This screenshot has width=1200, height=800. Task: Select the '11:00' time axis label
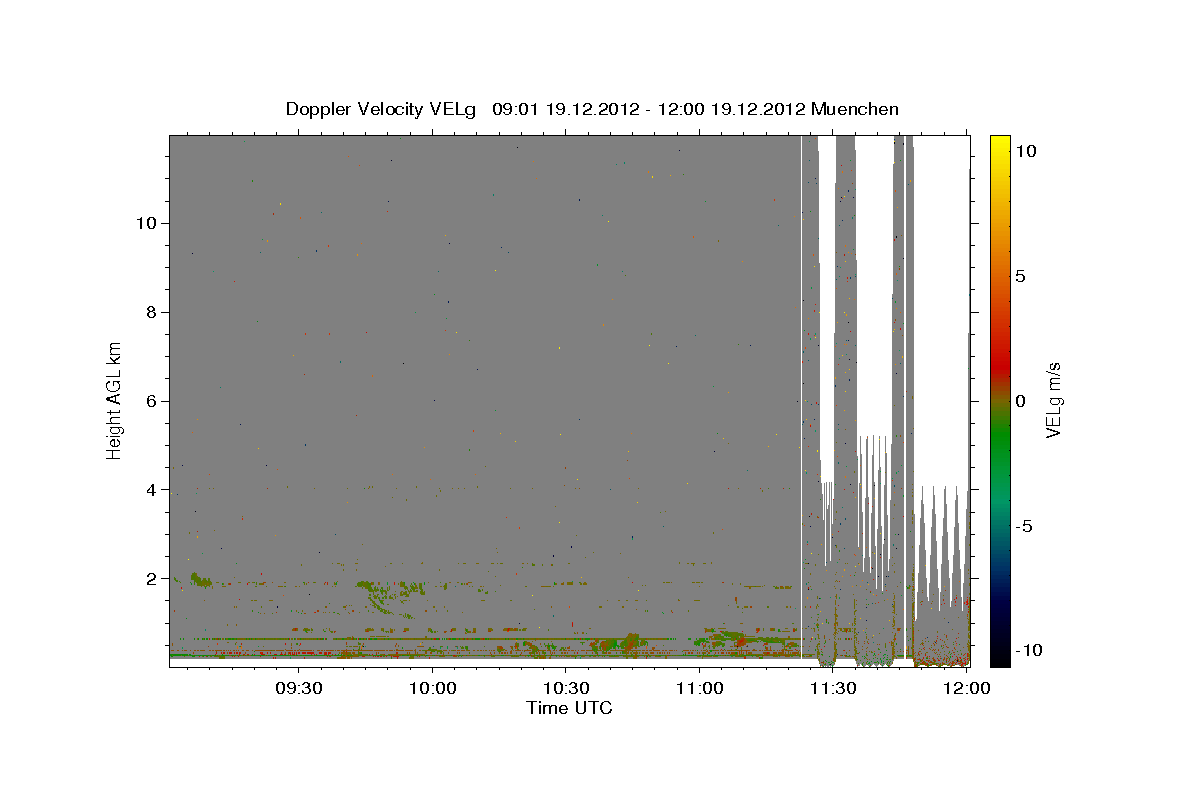pyautogui.click(x=699, y=689)
